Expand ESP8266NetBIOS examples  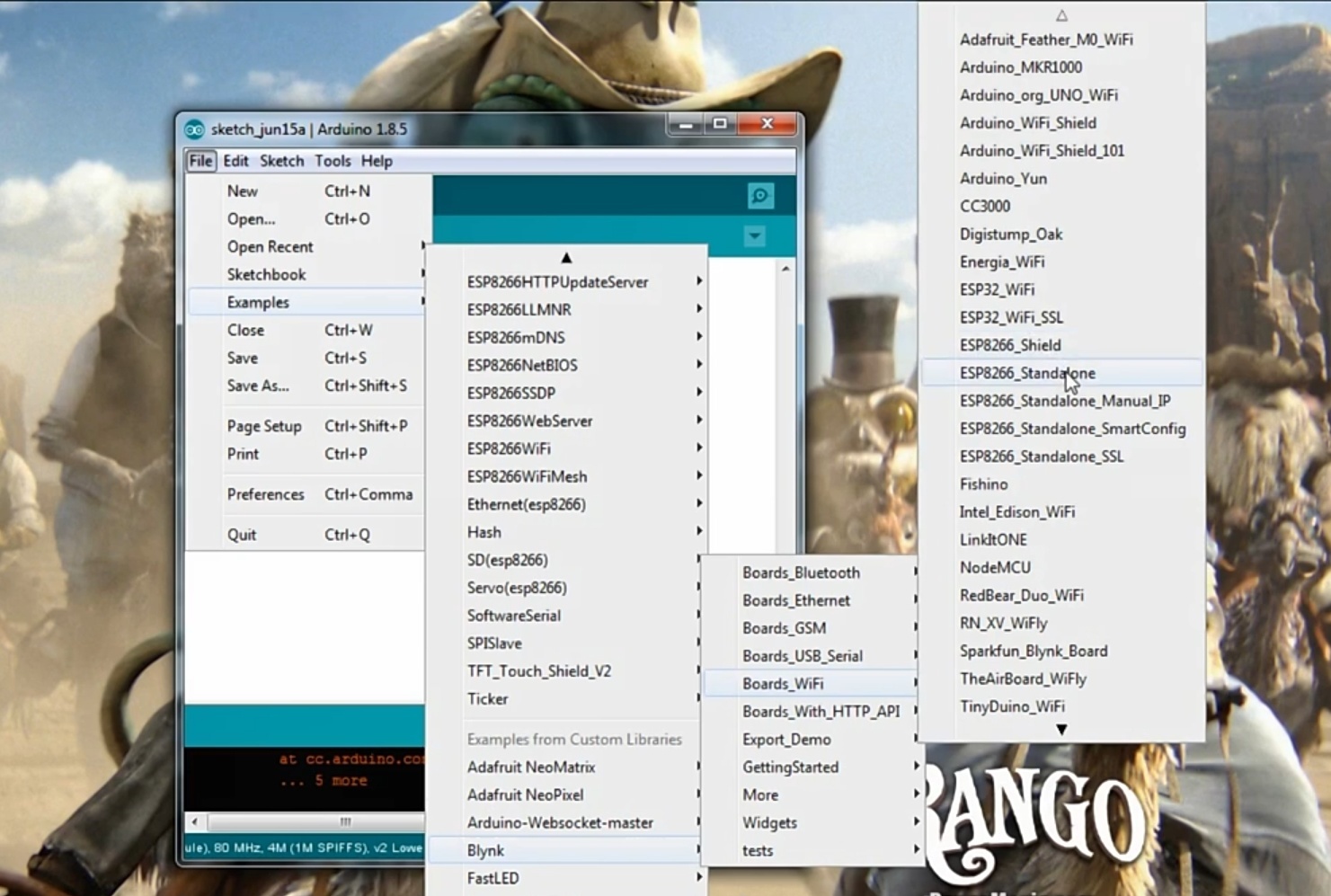coord(567,365)
